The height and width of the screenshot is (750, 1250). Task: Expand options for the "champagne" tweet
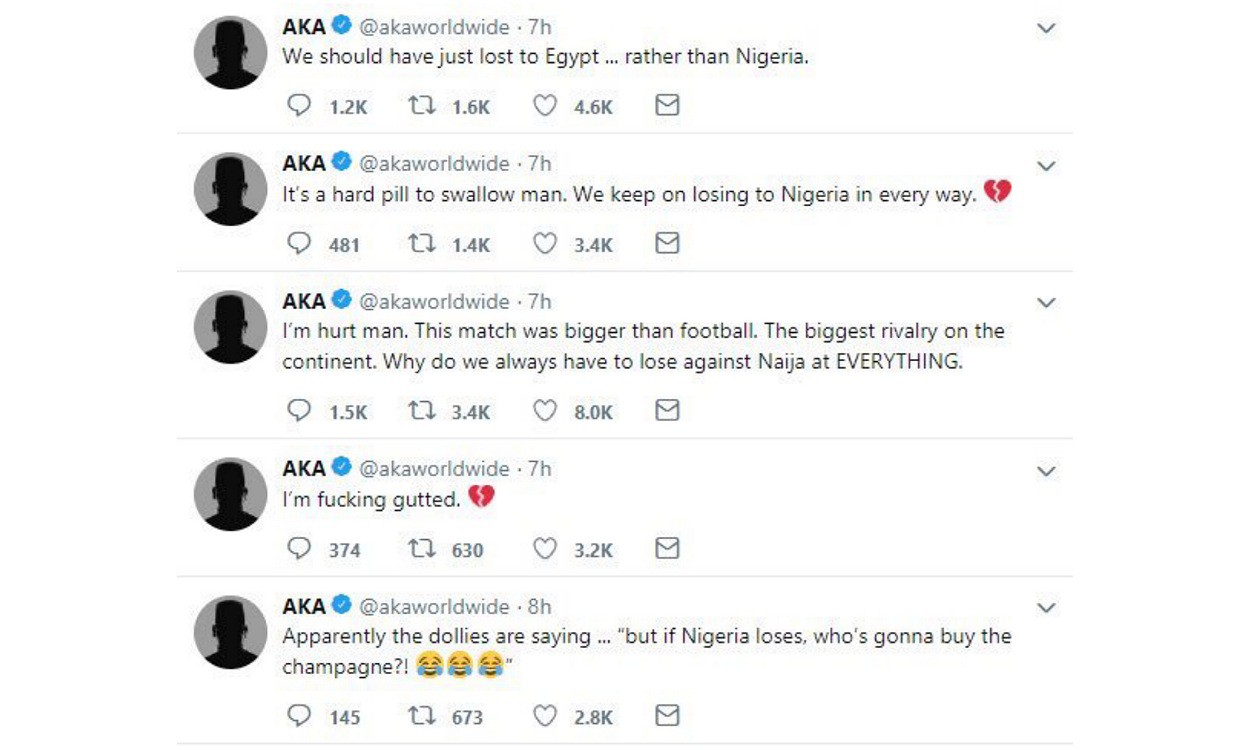tap(1046, 608)
